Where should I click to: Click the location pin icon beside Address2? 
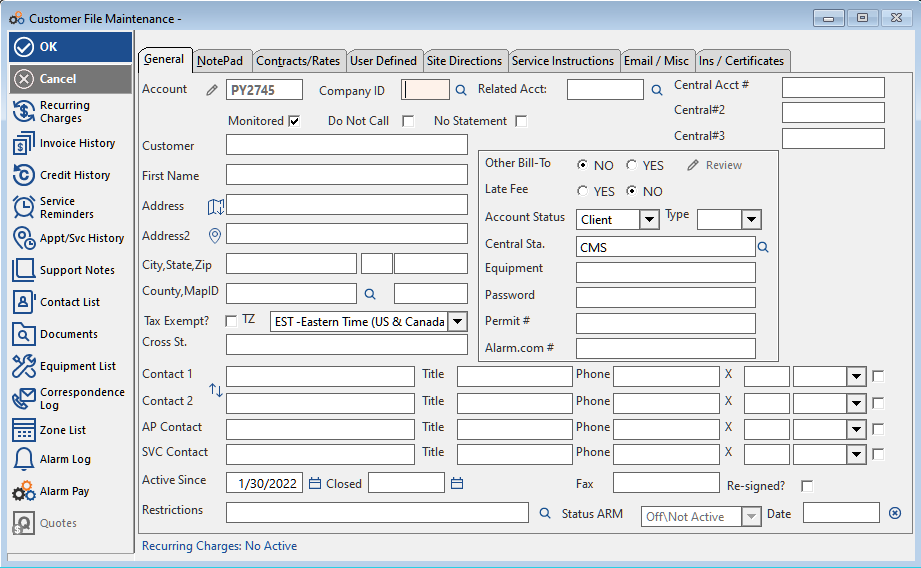coord(214,236)
